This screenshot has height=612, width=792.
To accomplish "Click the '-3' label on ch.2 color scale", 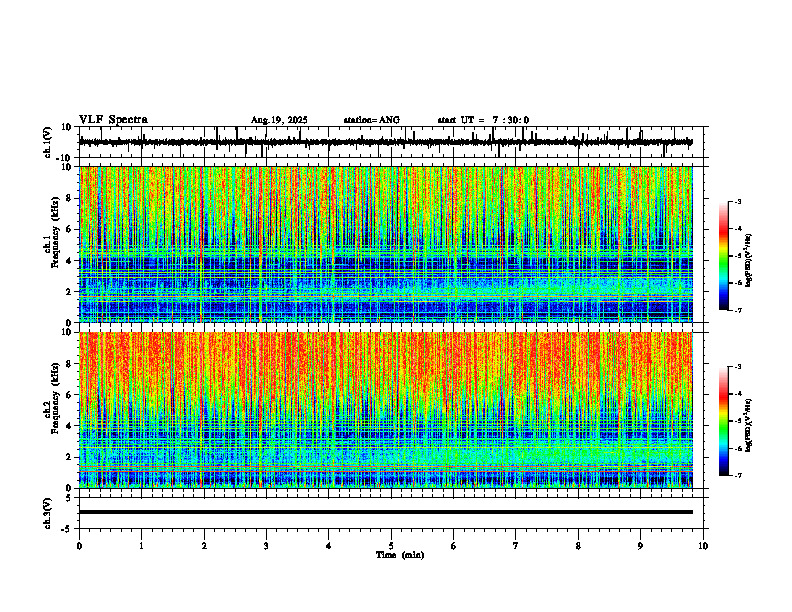I will tap(737, 367).
